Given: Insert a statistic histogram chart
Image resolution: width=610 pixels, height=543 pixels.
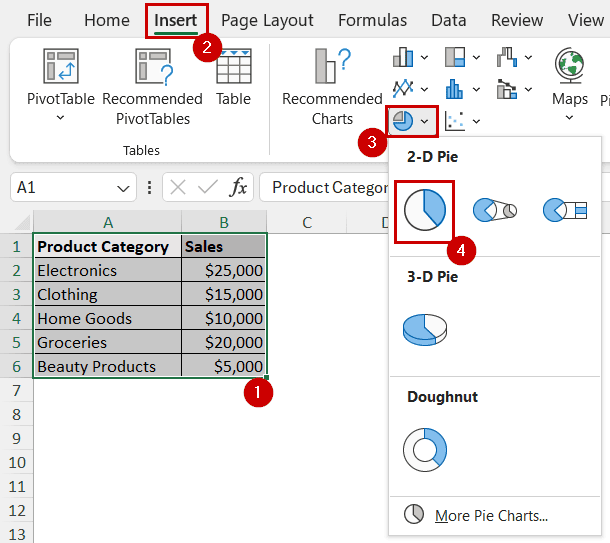Looking at the screenshot, I should tap(454, 89).
